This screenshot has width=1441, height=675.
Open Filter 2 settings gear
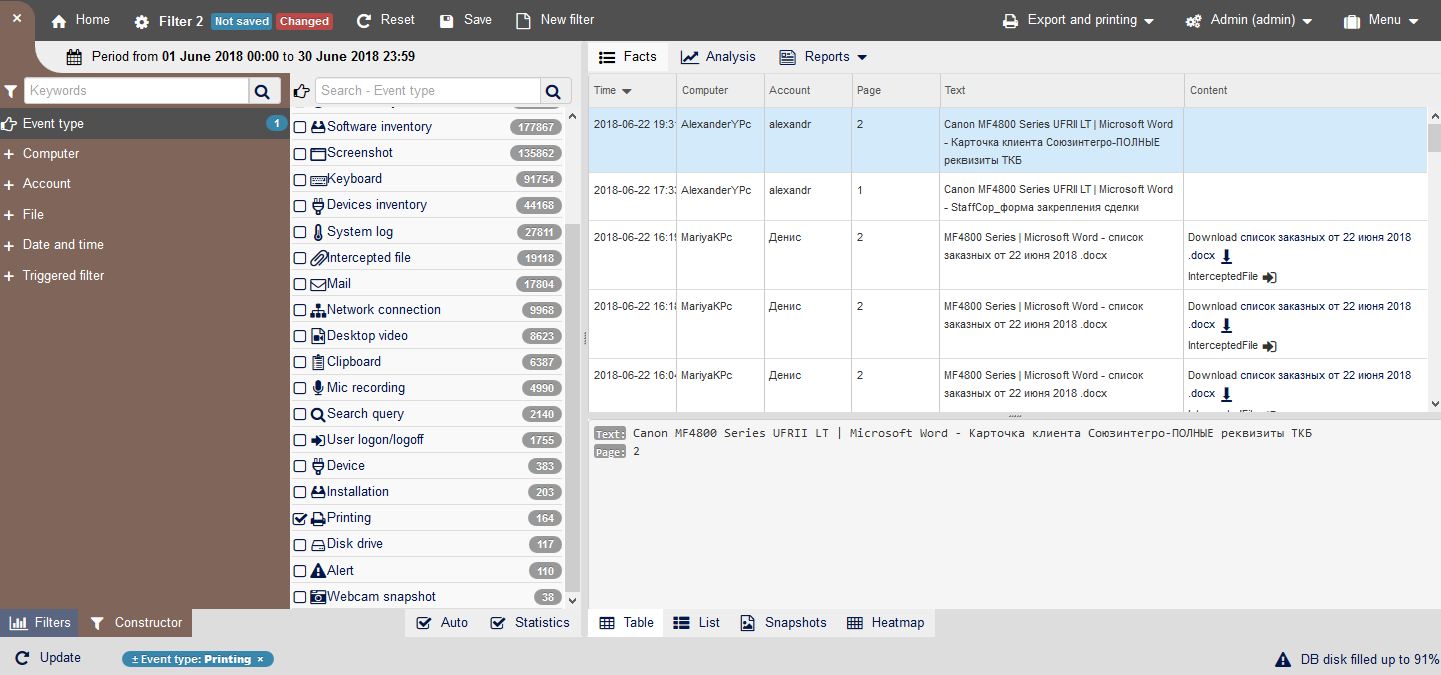pos(141,22)
